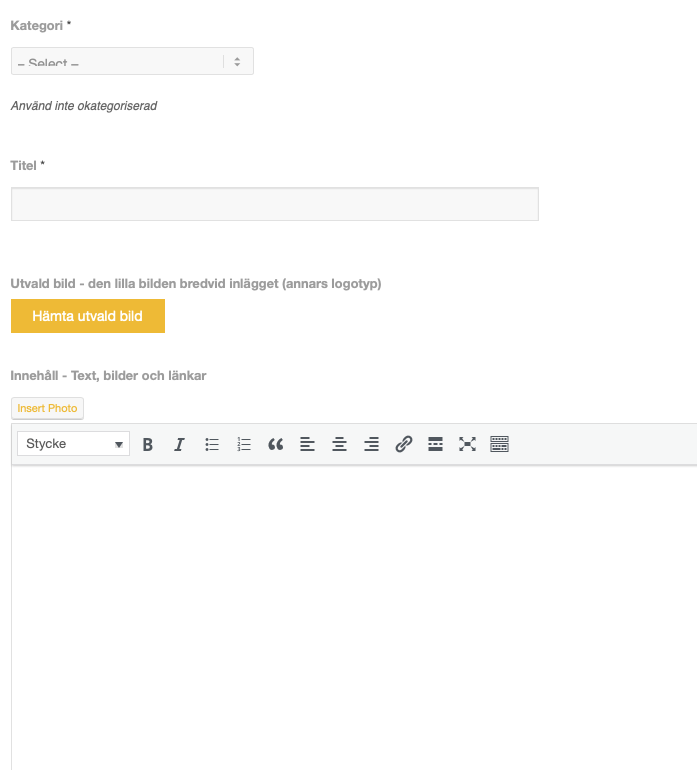Click the Kategori field label
The width and height of the screenshot is (697, 770).
pyautogui.click(x=37, y=24)
